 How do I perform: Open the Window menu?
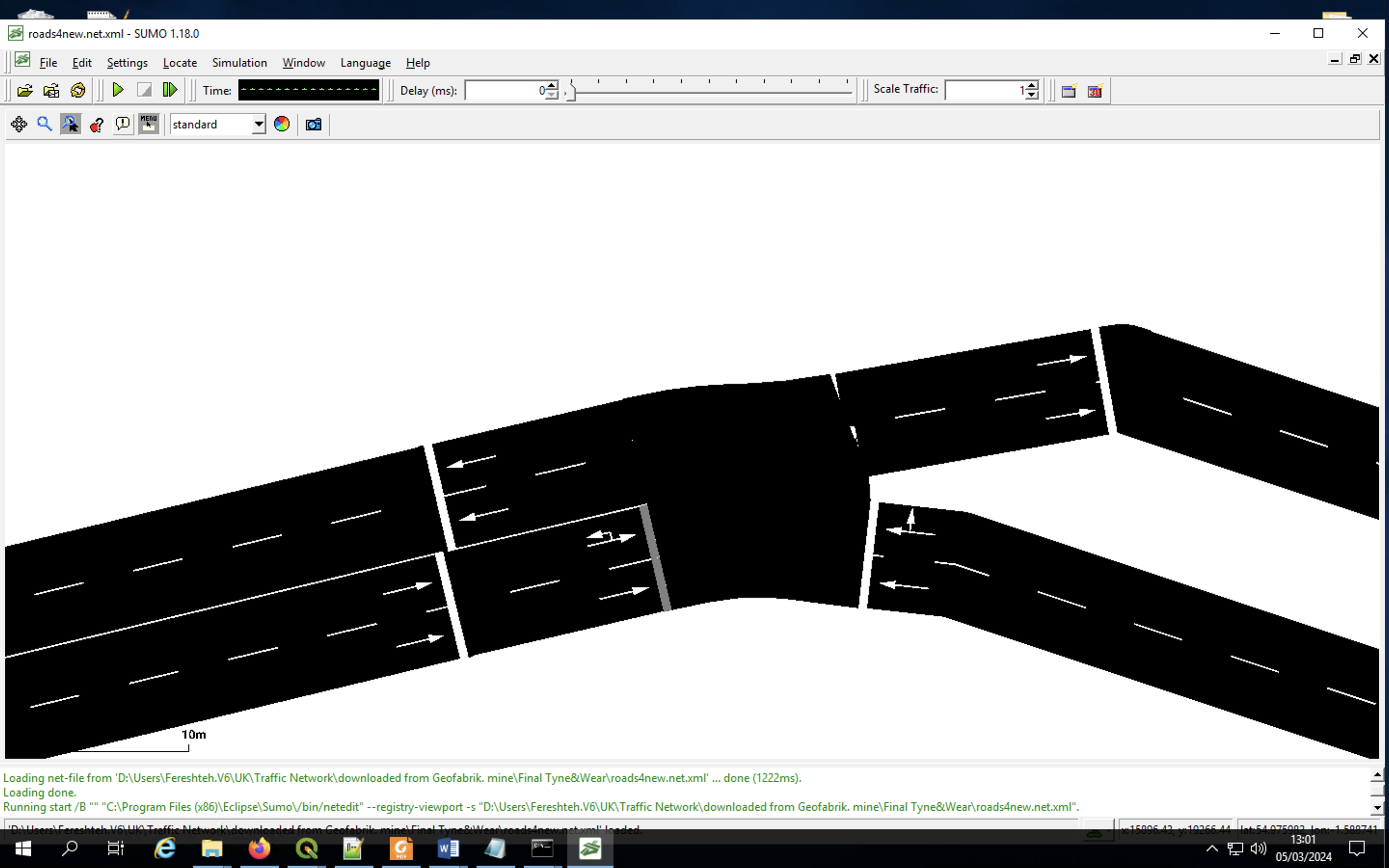(304, 63)
